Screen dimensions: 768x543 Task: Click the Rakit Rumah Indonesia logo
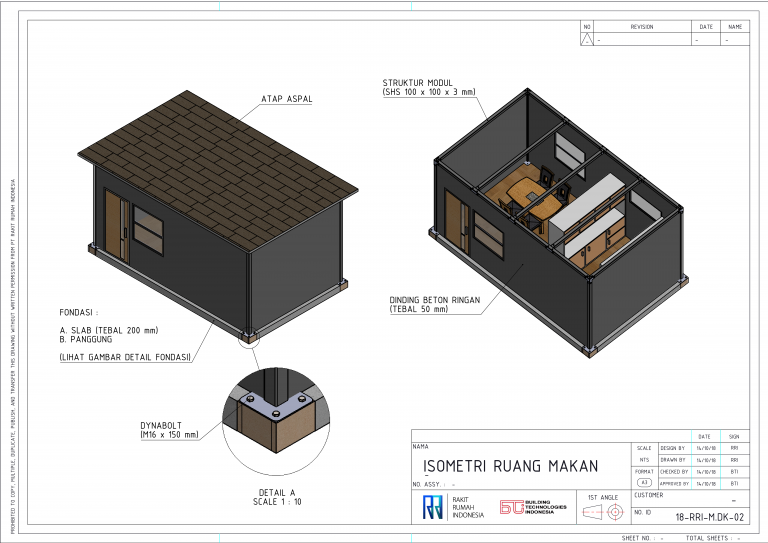coord(432,507)
